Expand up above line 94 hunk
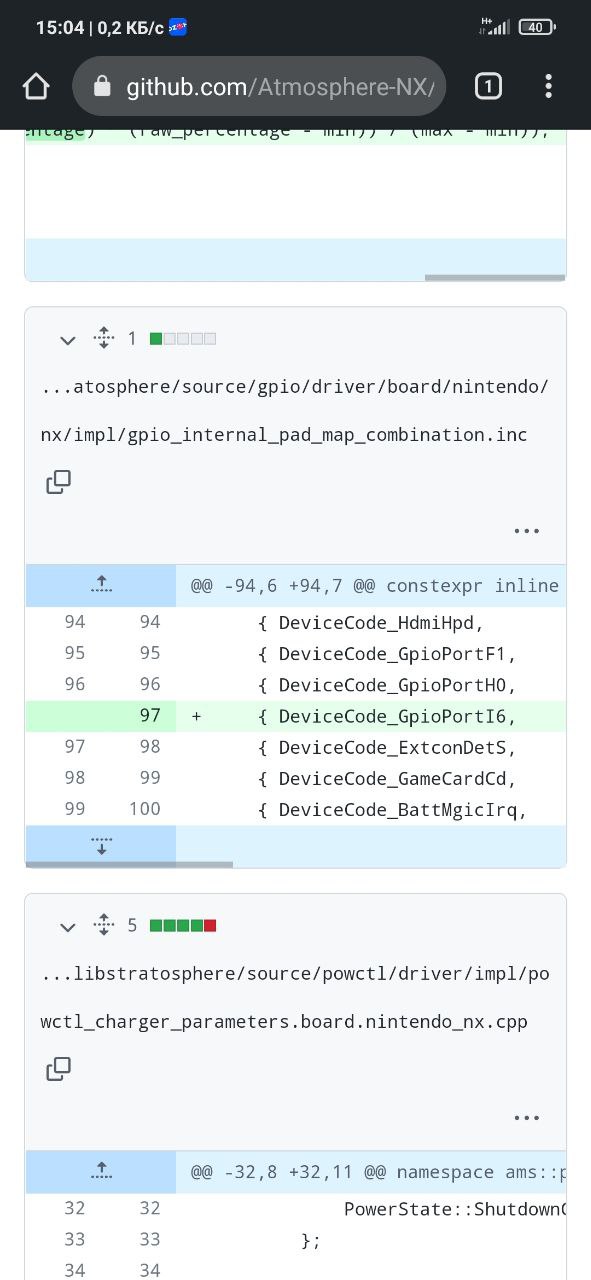Image resolution: width=591 pixels, height=1280 pixels. coord(101,585)
